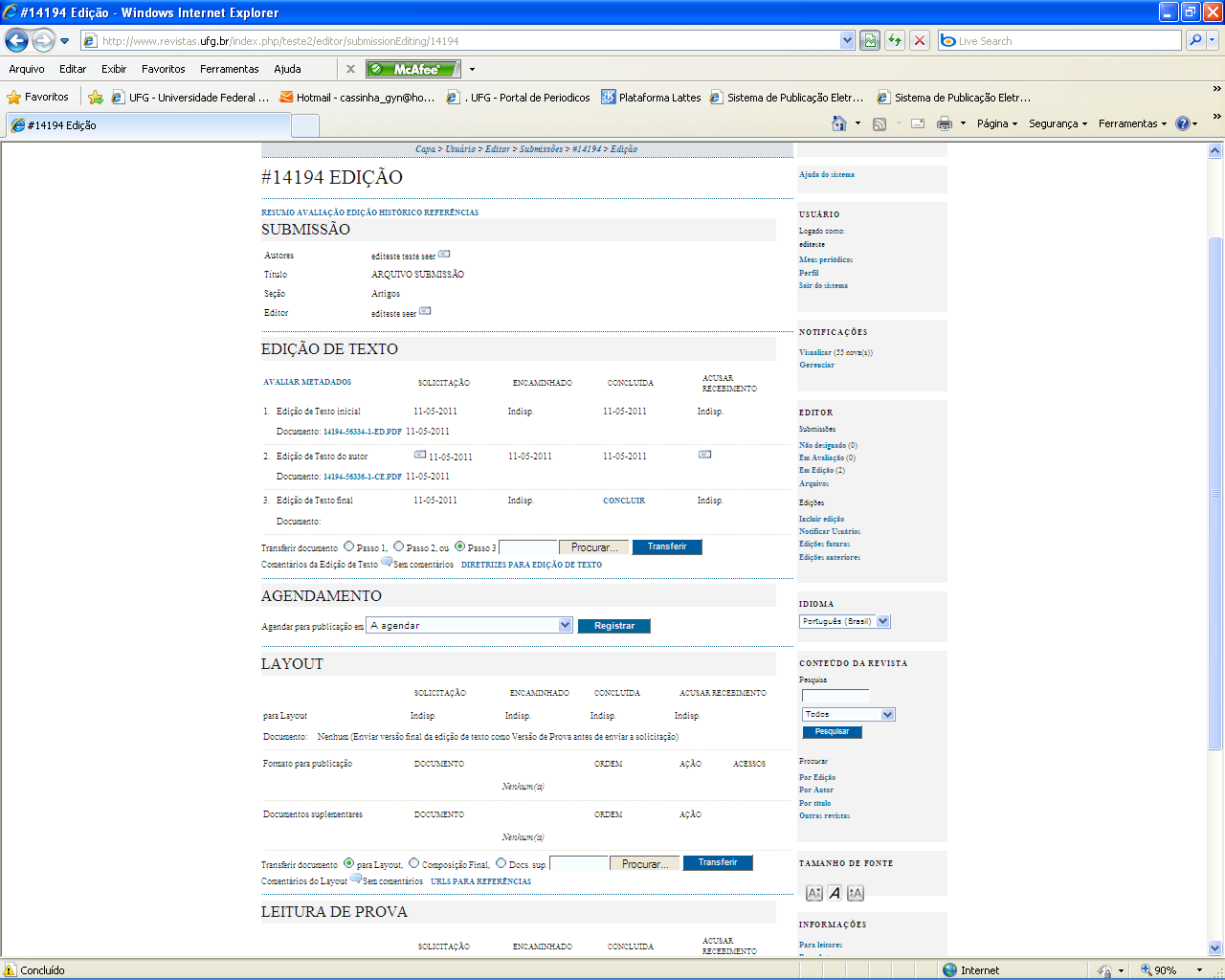Click the copyedit file path input field
The image size is (1225, 980).
528,547
